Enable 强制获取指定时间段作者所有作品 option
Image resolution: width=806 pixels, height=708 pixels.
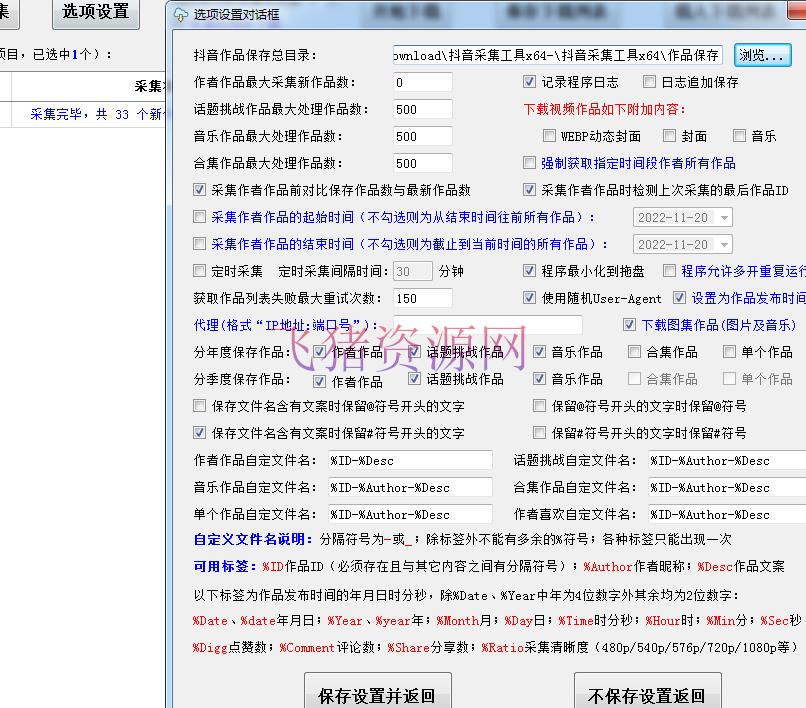pyautogui.click(x=529, y=162)
